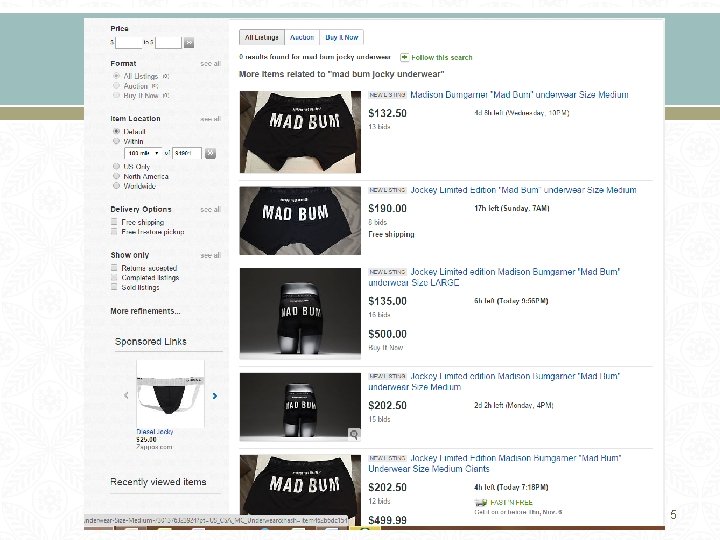Click the Fast 'N Free shipping truck icon
720x540 pixels.
[x=480, y=502]
